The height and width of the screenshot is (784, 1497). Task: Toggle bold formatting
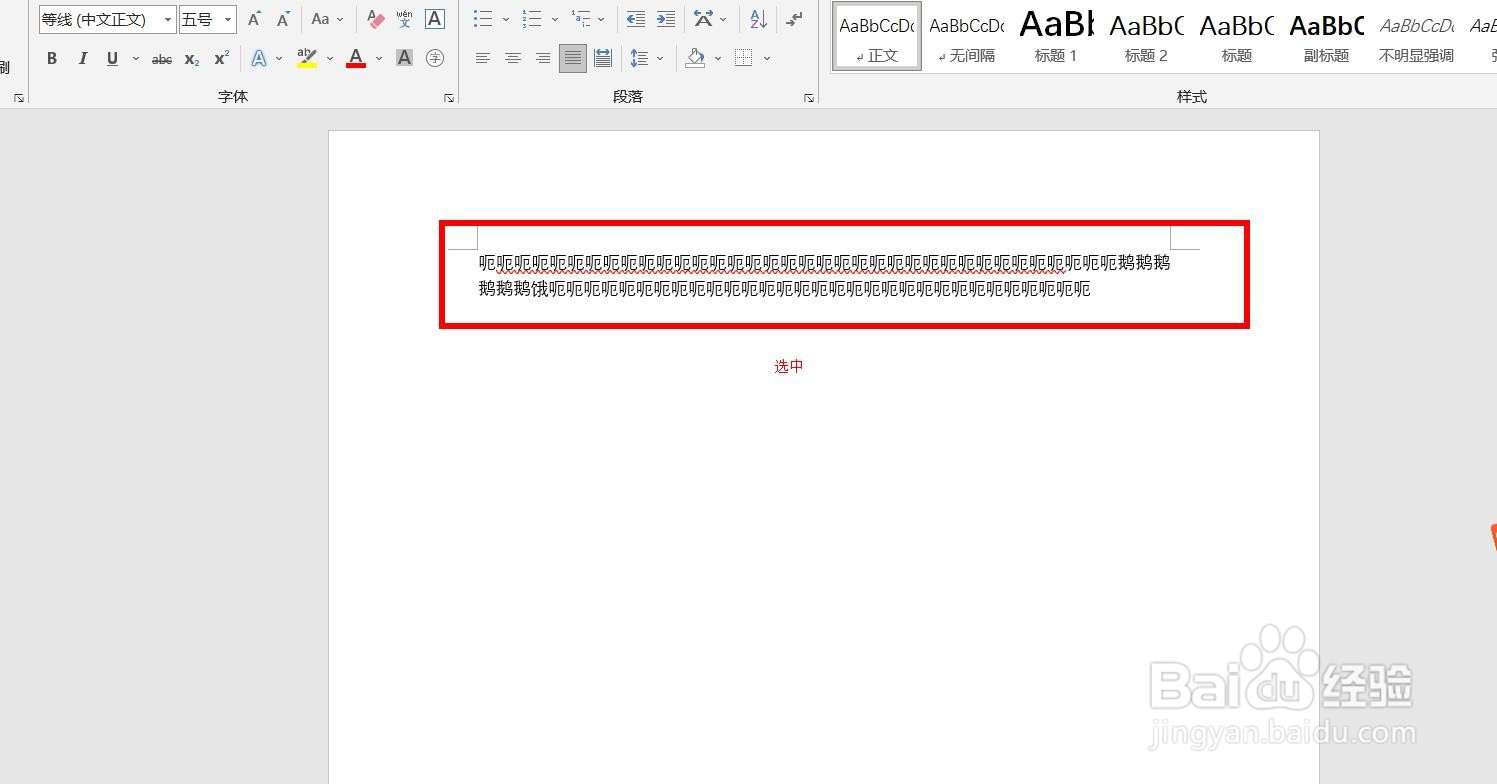click(x=52, y=59)
